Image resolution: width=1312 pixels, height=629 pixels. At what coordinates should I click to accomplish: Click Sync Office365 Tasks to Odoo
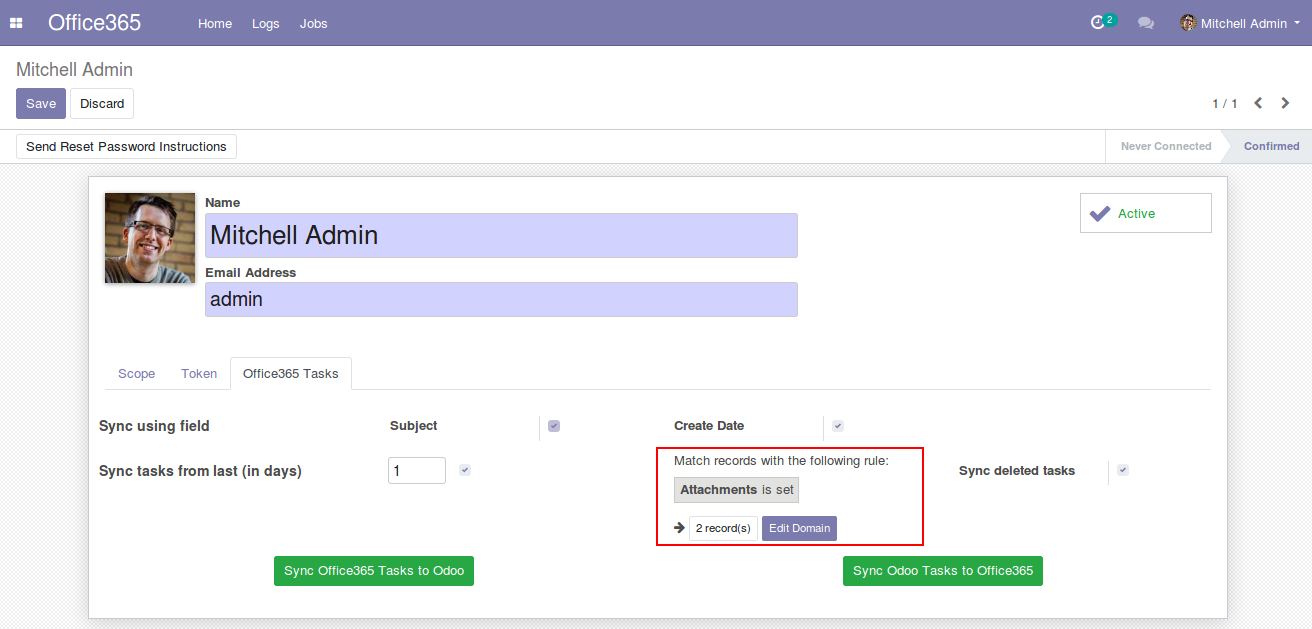pos(374,571)
